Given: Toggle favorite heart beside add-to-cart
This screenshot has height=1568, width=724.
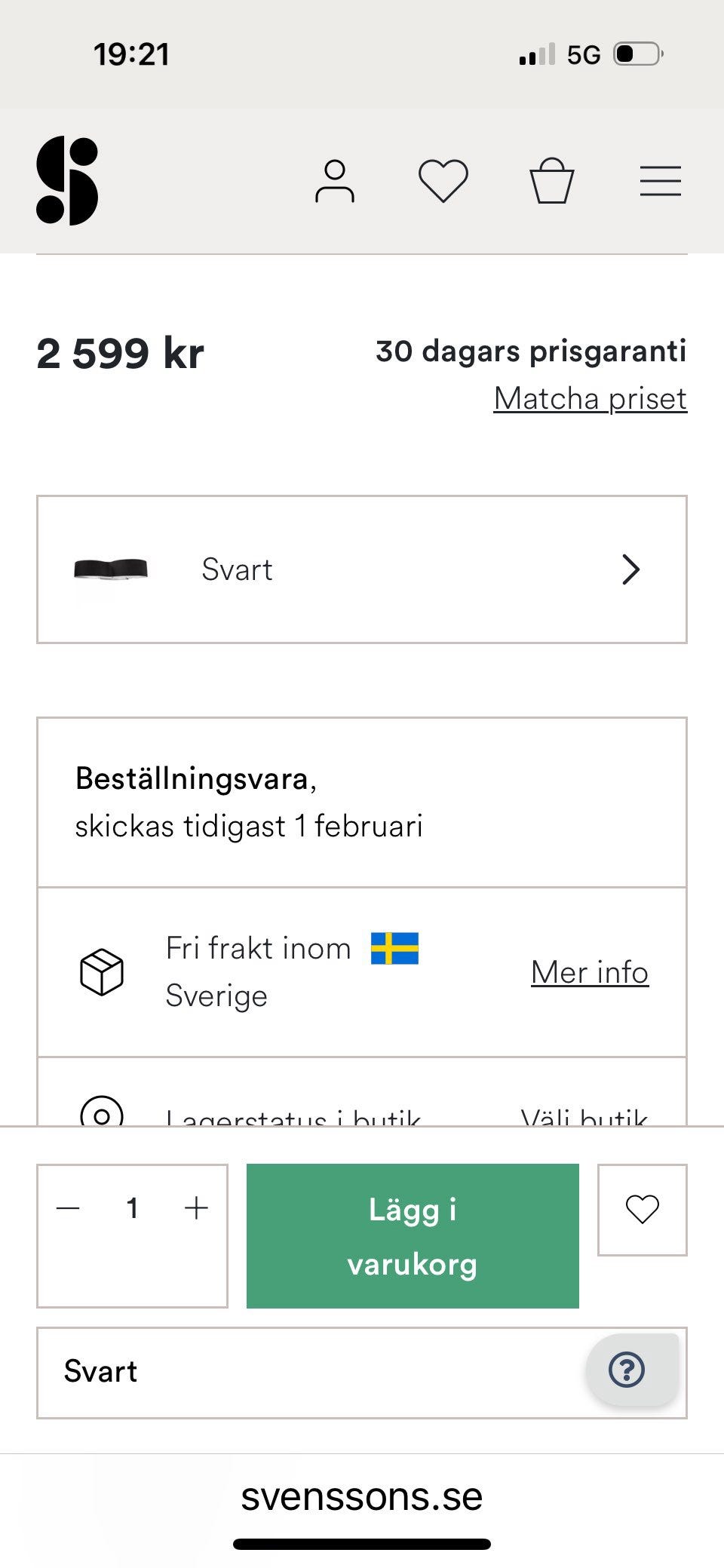Looking at the screenshot, I should (x=642, y=1210).
